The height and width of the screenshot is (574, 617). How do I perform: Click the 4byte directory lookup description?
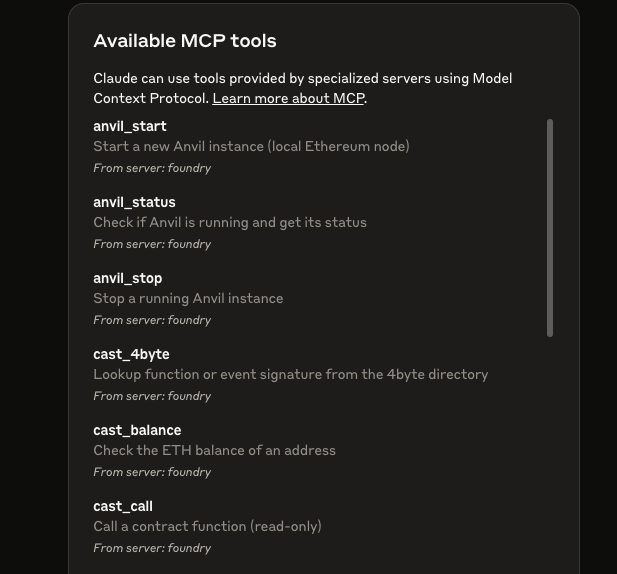(290, 374)
